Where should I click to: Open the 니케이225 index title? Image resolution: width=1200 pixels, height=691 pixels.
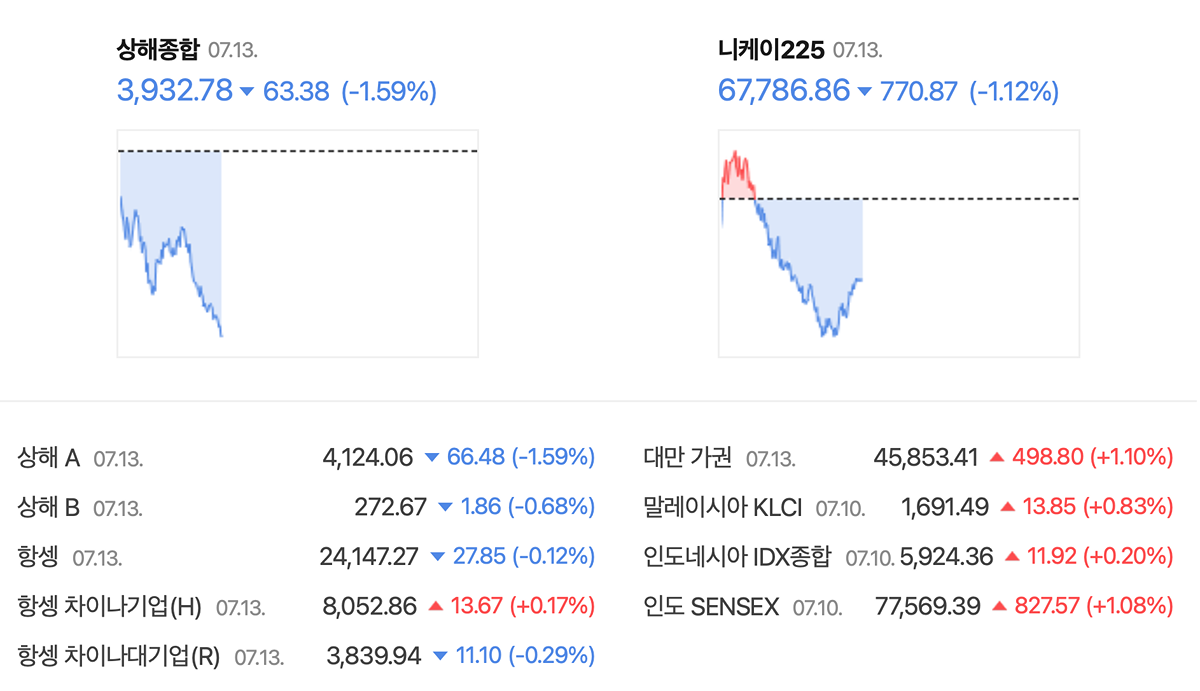[771, 48]
